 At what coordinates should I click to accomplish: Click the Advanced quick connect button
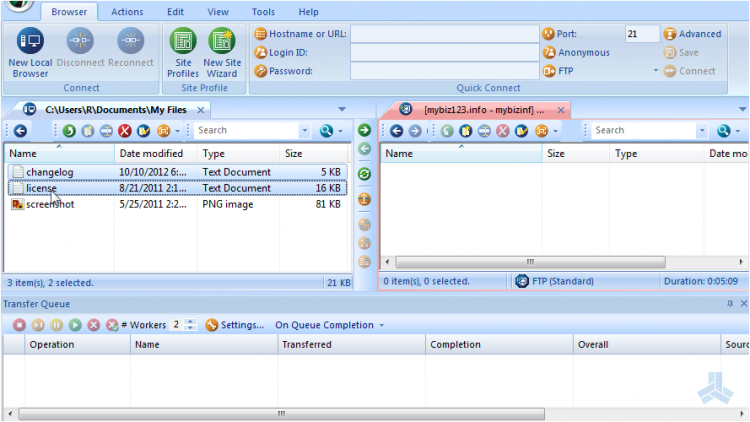click(x=692, y=34)
